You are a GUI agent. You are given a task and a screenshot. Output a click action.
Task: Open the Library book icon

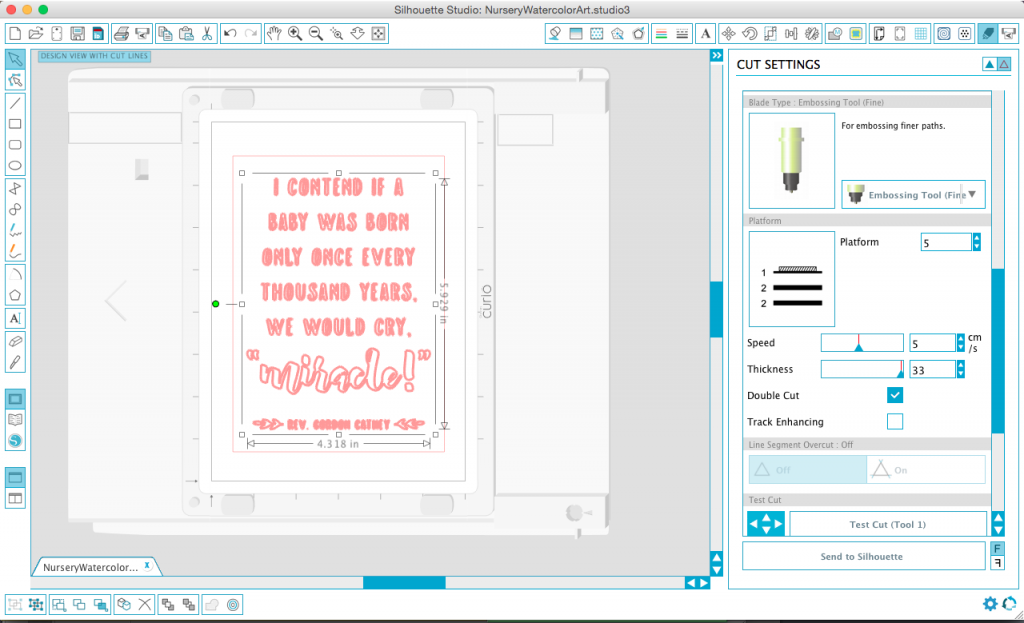[15, 420]
